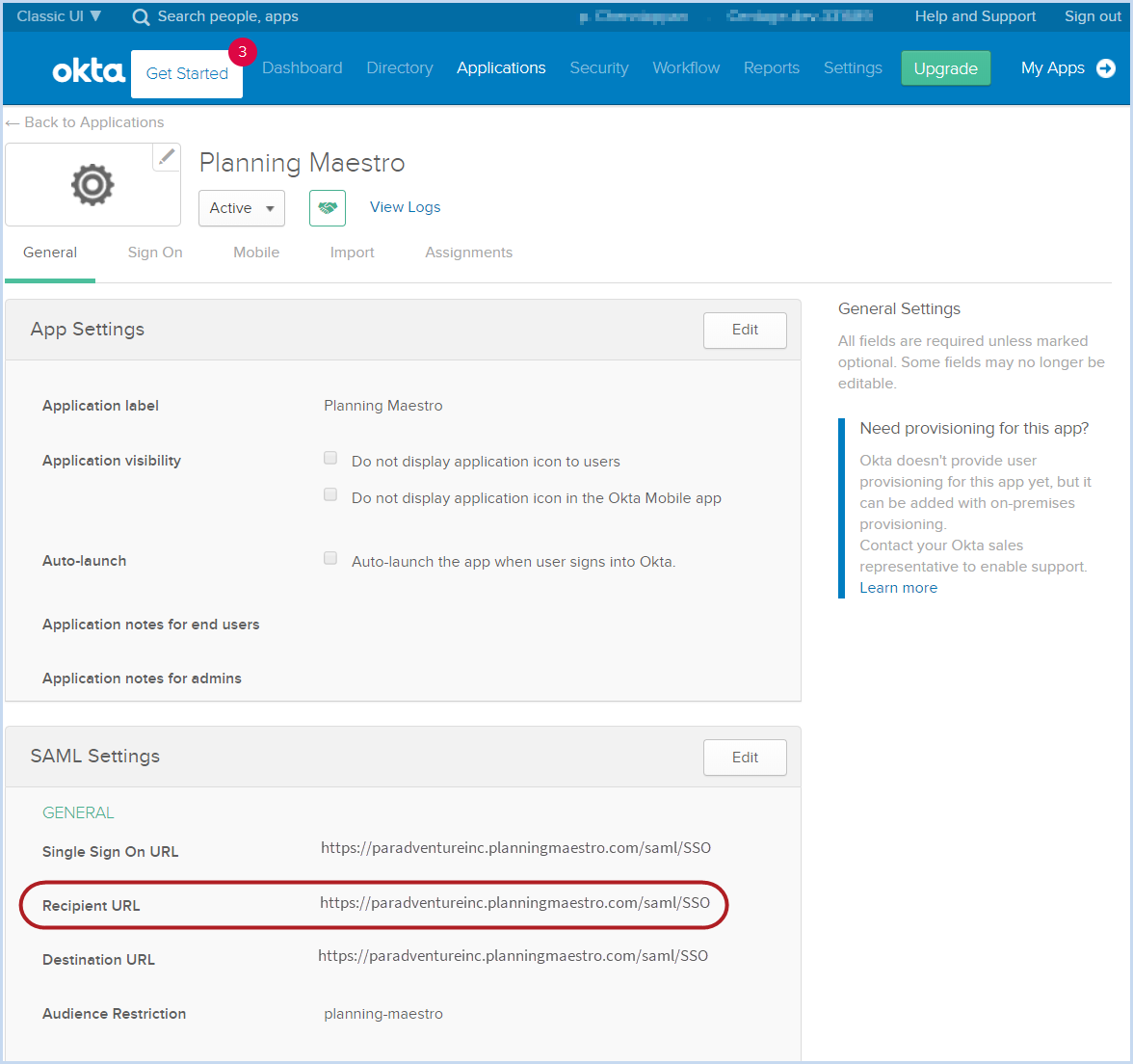The image size is (1133, 1064).
Task: Switch to the Assignments tab
Action: [469, 253]
